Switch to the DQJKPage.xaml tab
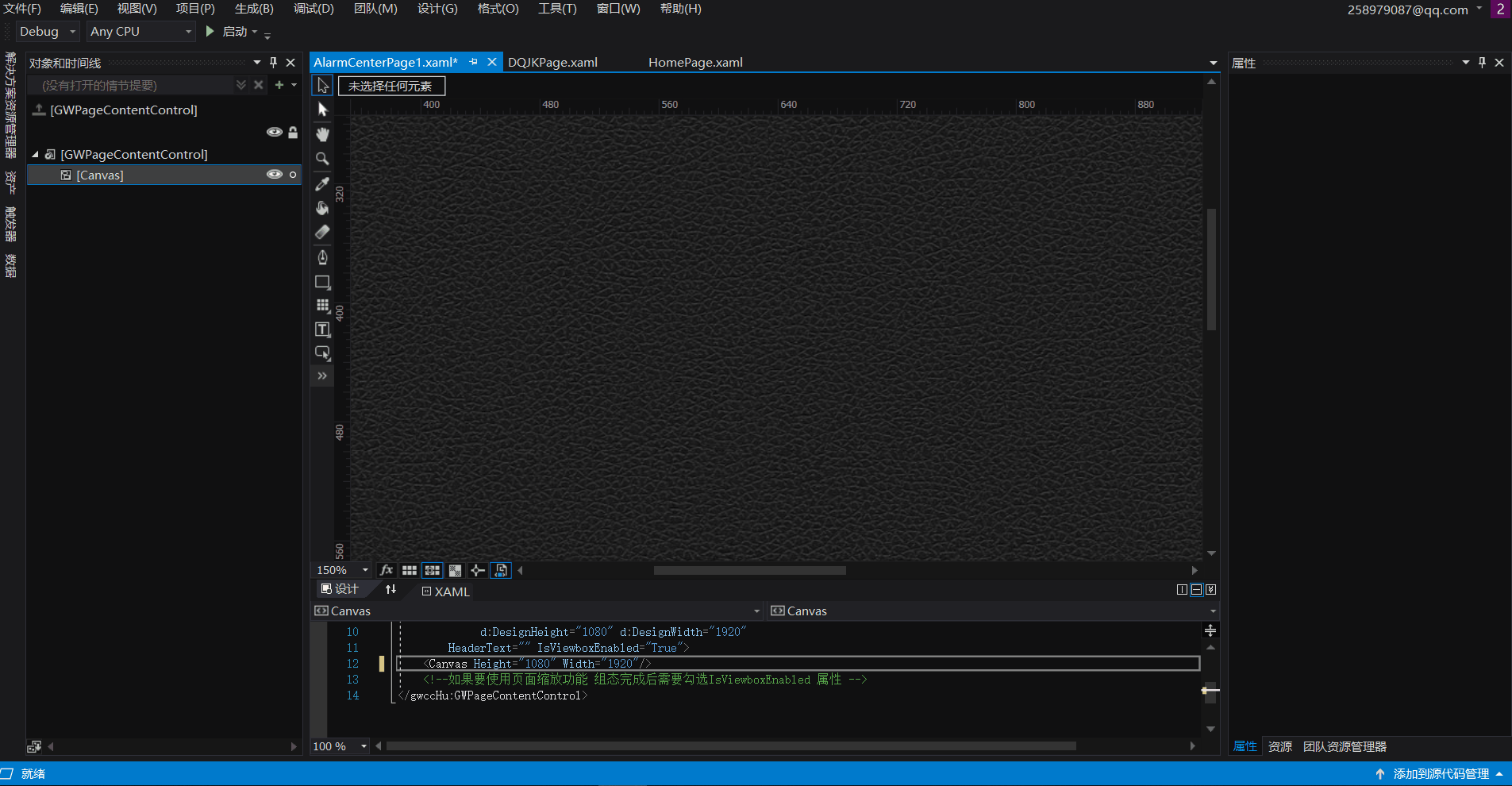This screenshot has width=1512, height=786. pyautogui.click(x=552, y=63)
